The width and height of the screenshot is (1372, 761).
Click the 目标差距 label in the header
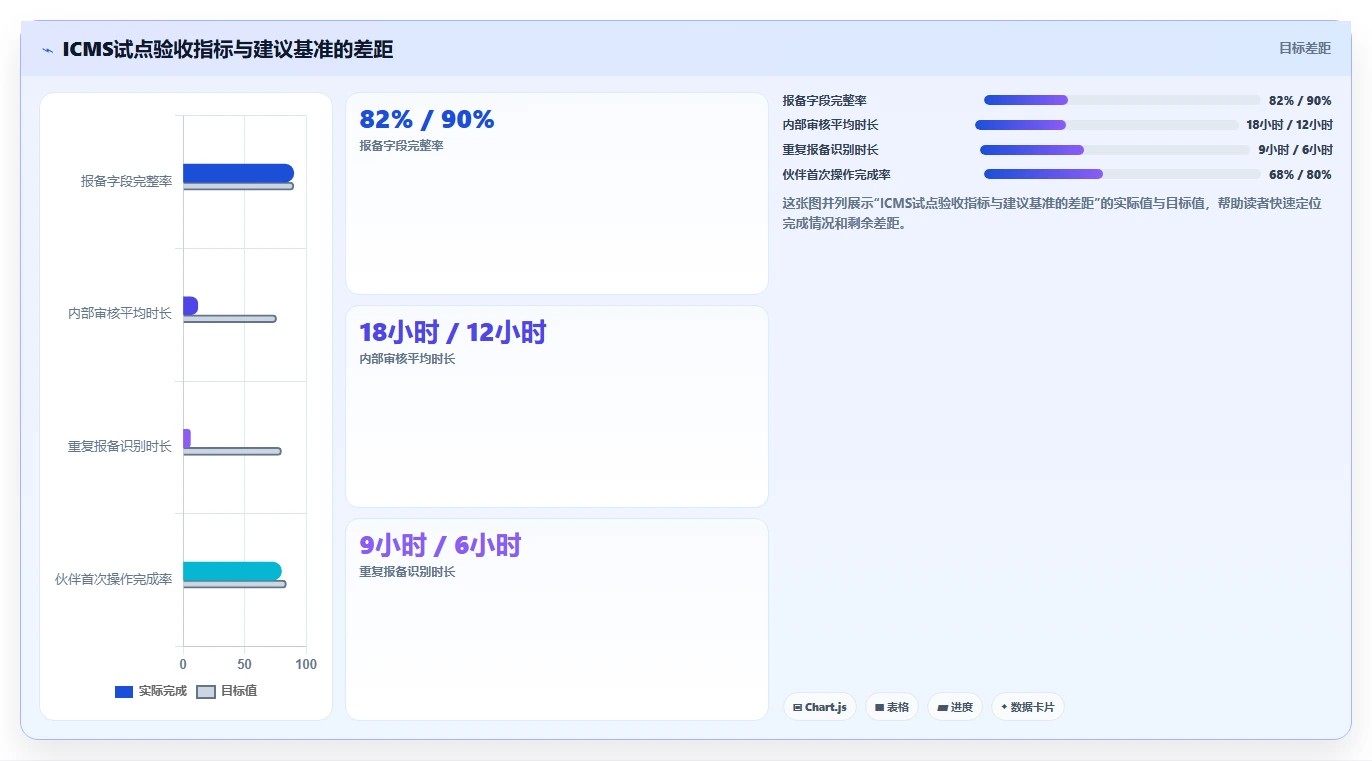point(1305,48)
